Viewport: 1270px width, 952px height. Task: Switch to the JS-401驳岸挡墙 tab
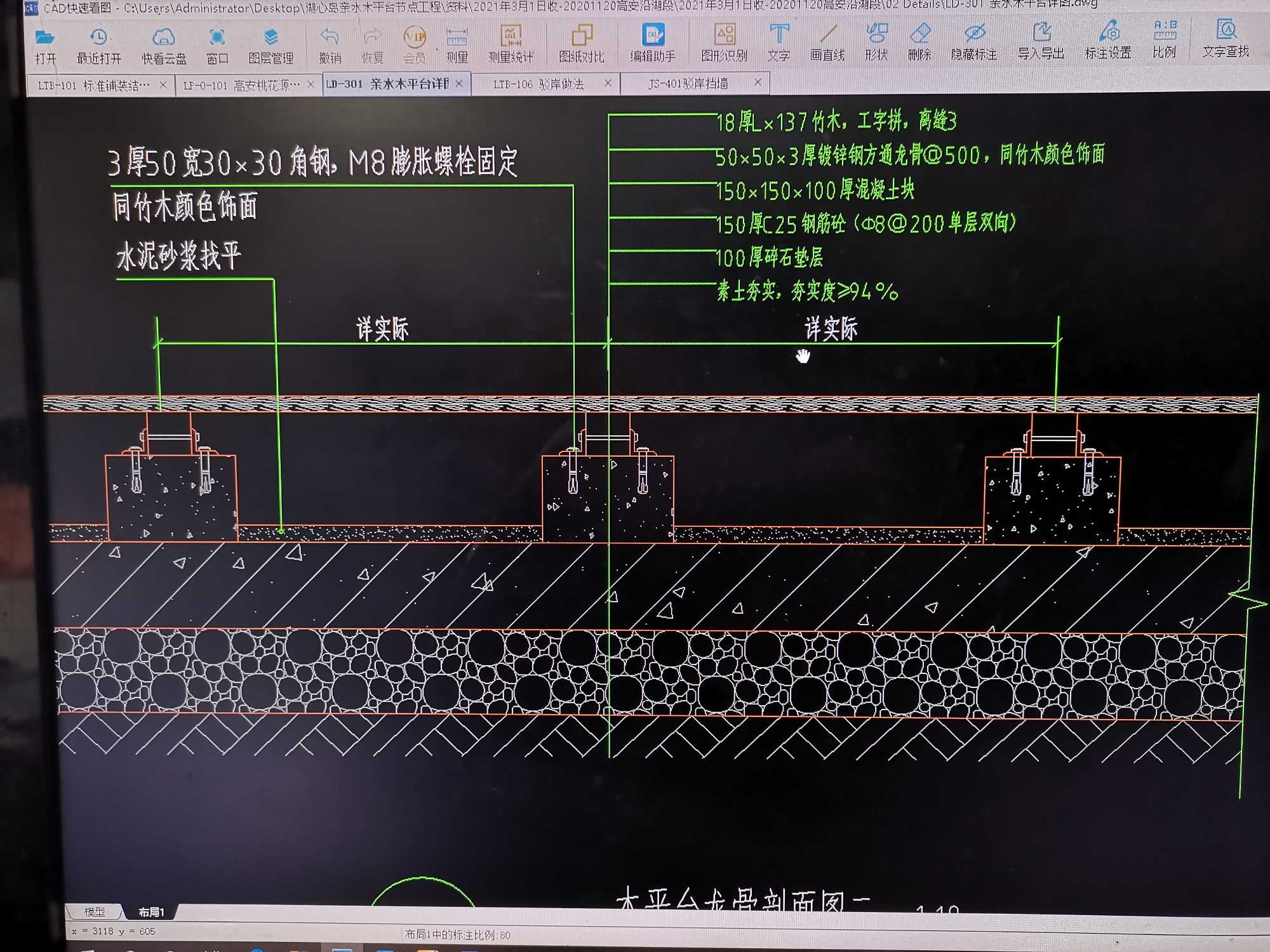tap(688, 83)
